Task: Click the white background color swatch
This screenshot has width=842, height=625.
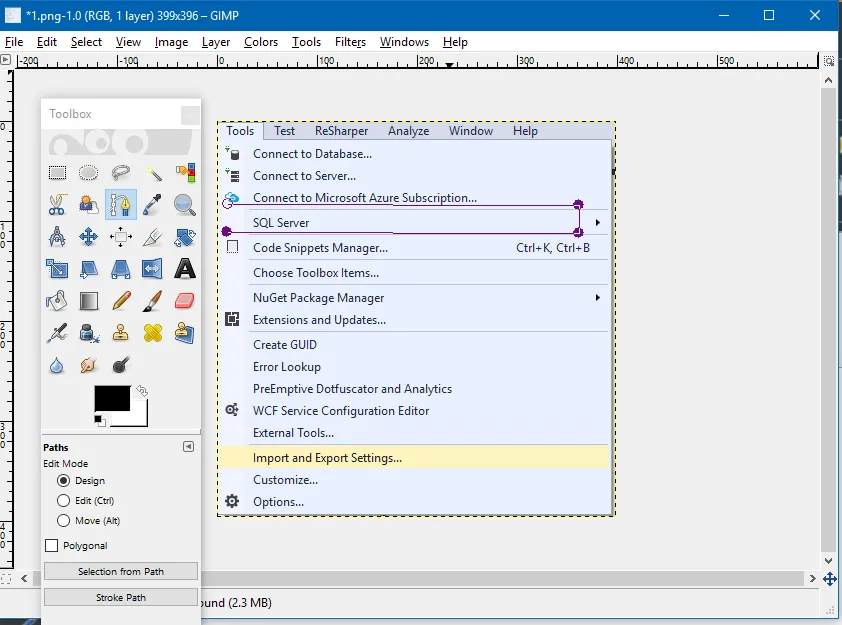Action: pos(137,417)
